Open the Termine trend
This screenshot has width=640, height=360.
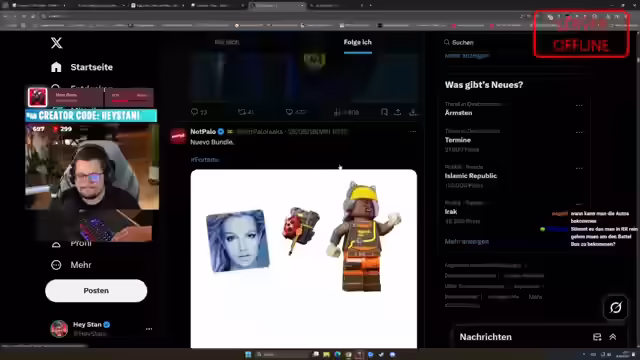coord(458,140)
